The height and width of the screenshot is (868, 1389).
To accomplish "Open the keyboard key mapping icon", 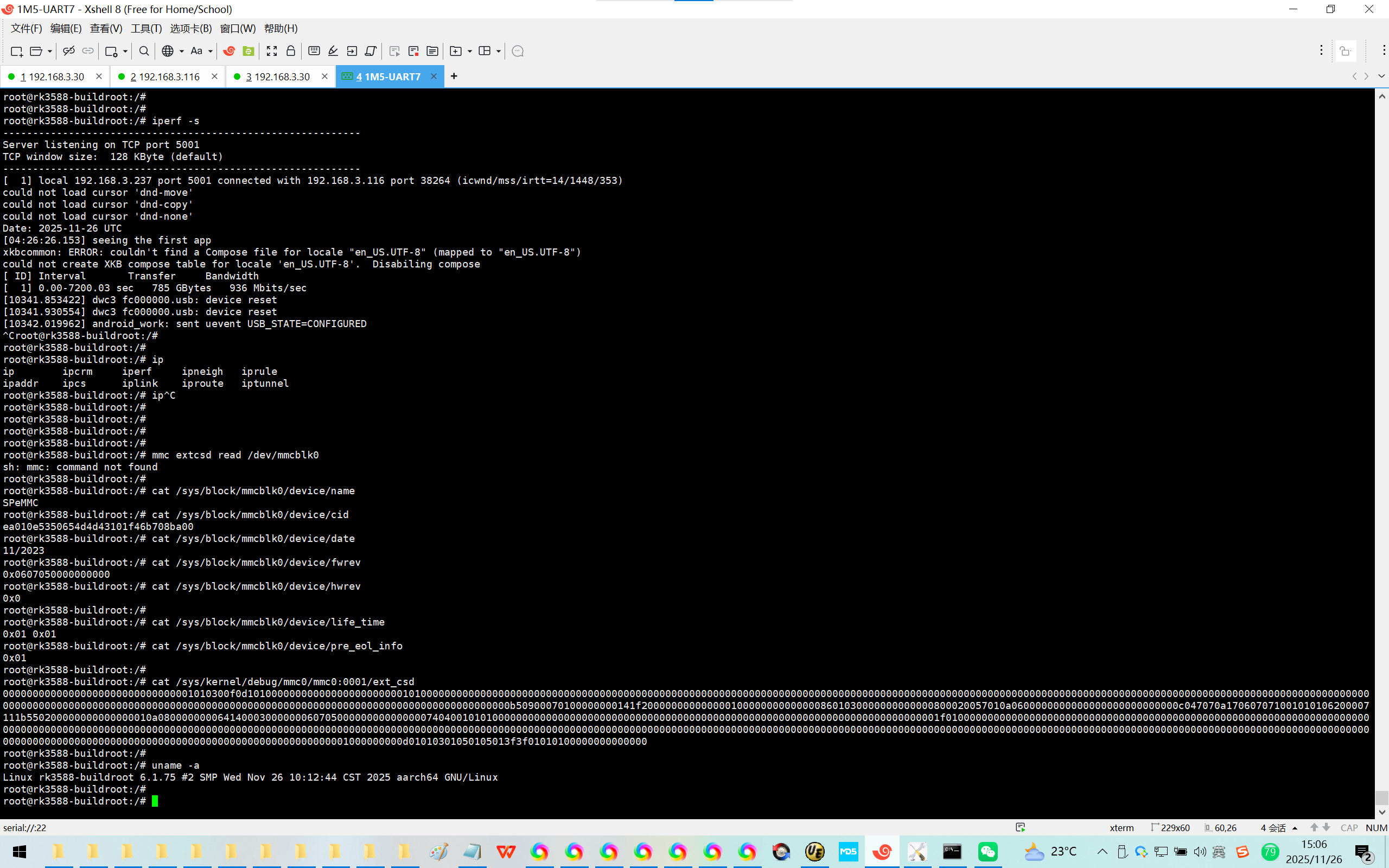I will click(314, 51).
